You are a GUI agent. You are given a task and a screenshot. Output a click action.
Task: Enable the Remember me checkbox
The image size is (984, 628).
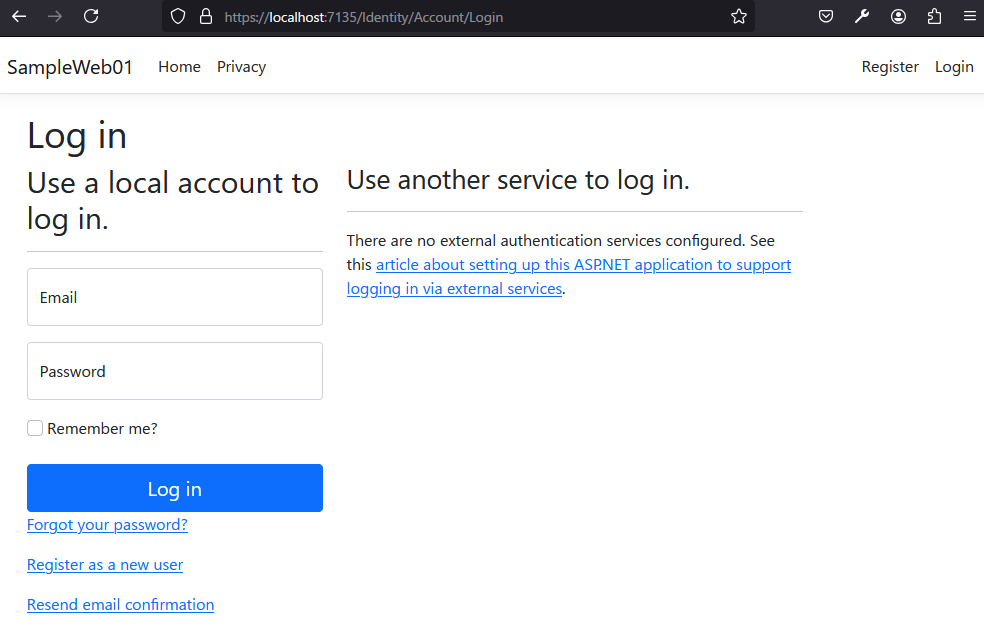[35, 428]
